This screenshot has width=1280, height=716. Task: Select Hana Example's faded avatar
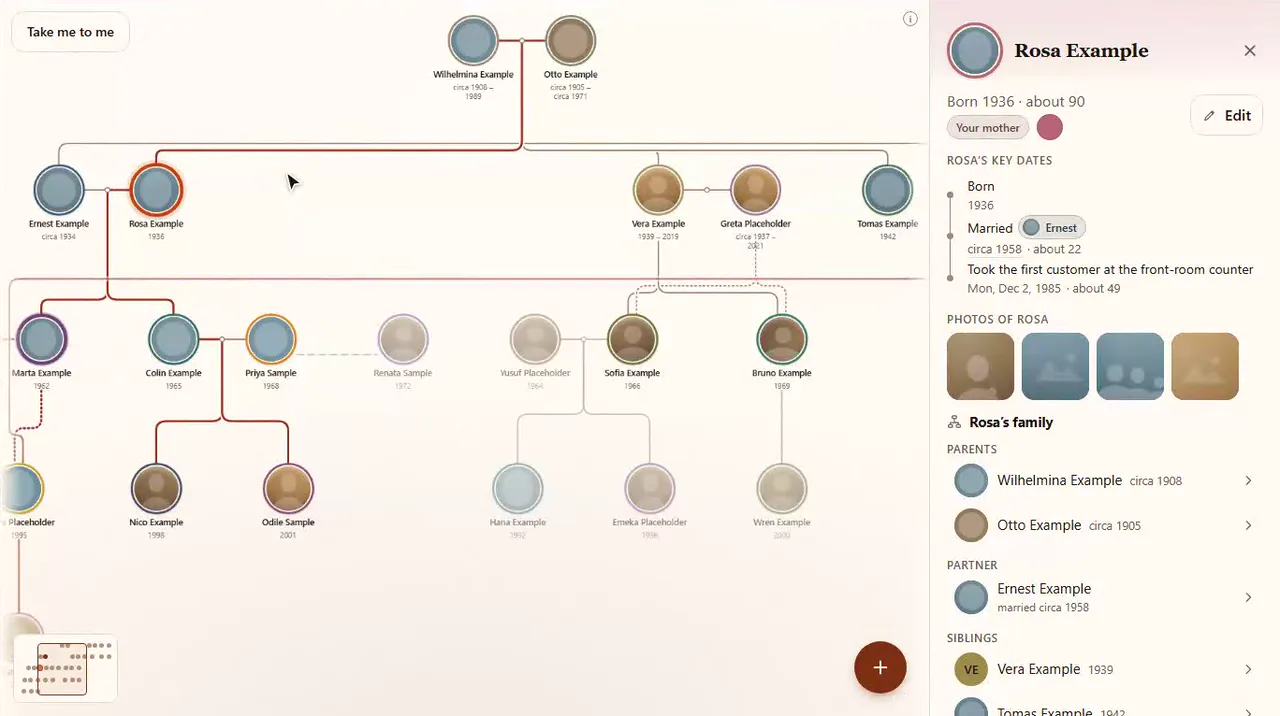click(518, 488)
